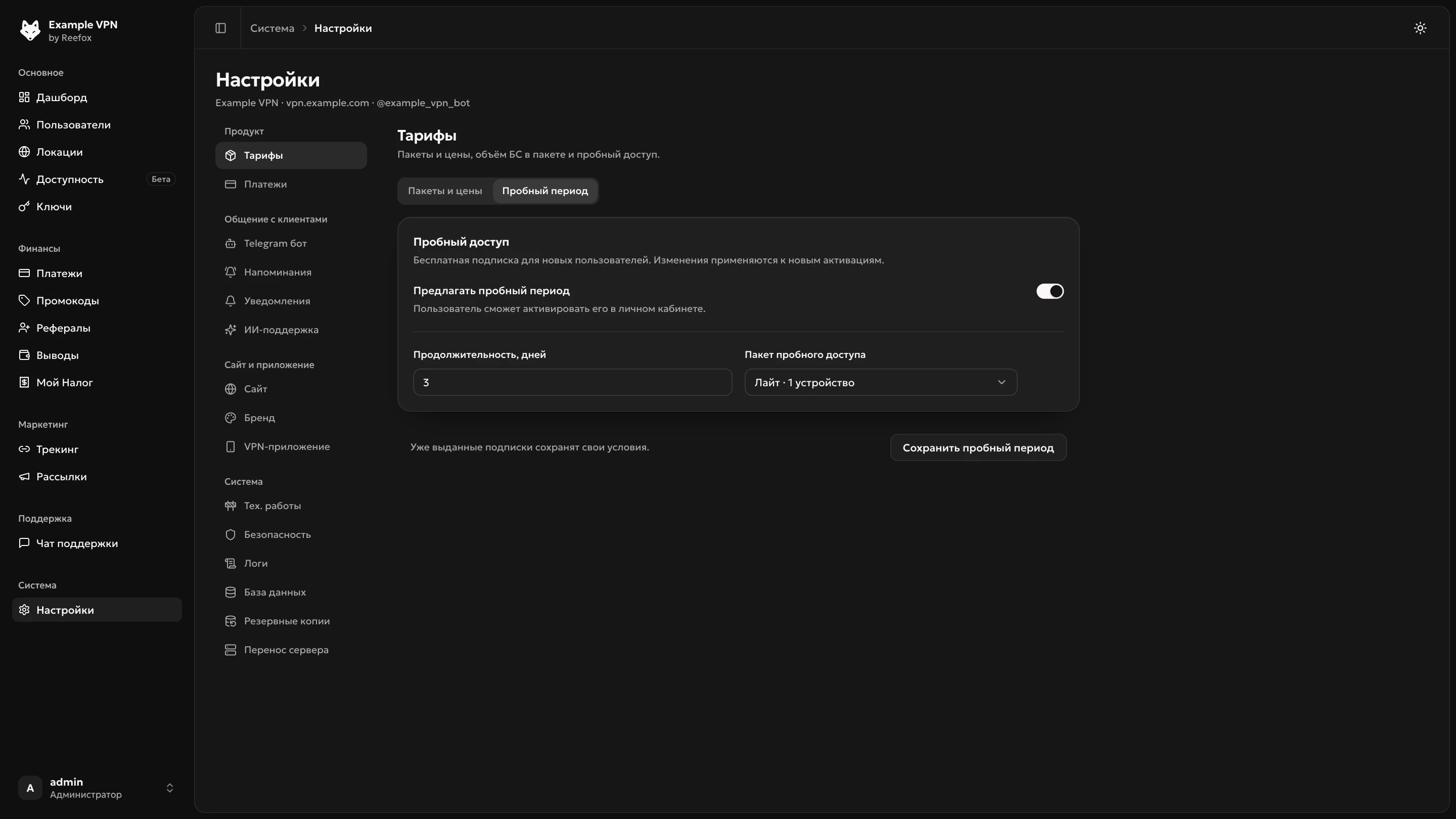Click the Локации globe icon
The width and height of the screenshot is (1456, 819).
tap(24, 152)
